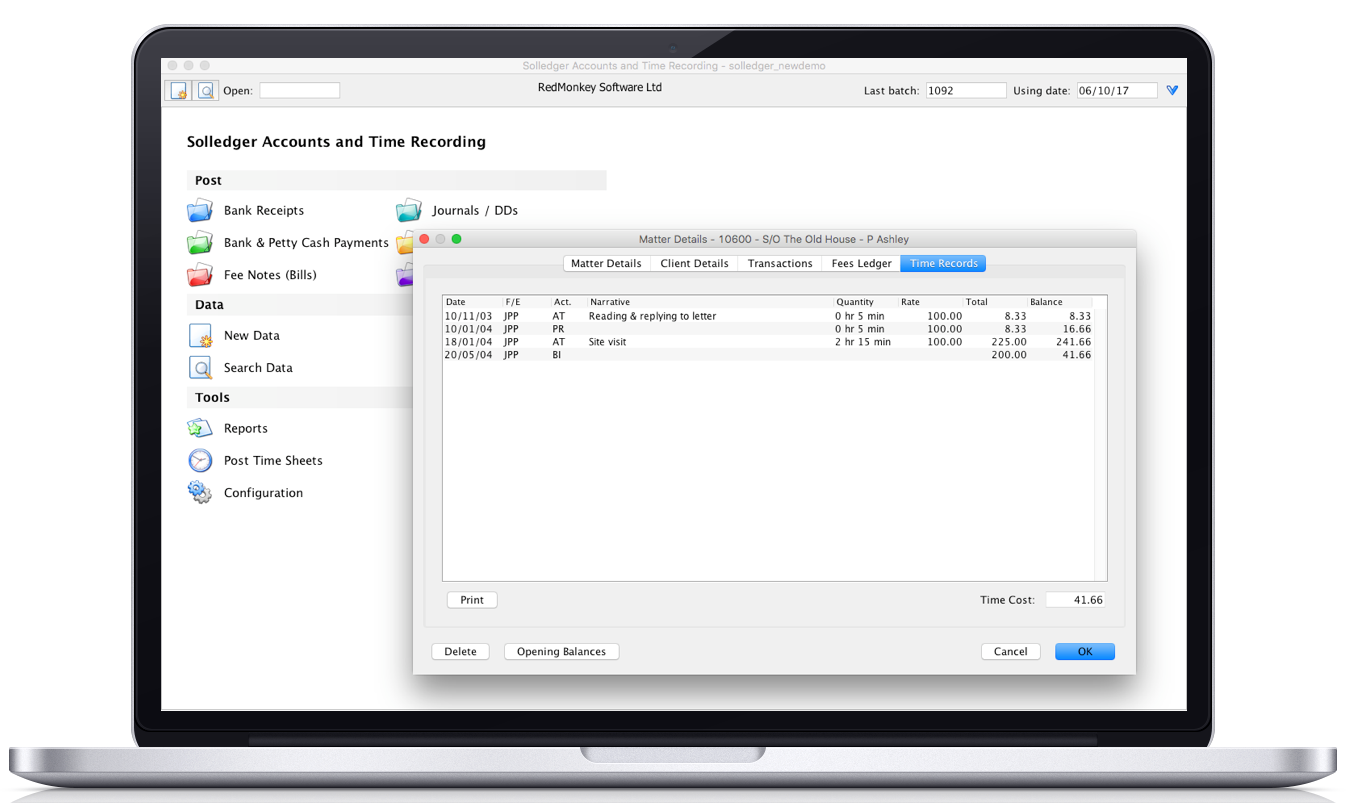Click the Search toolbar magnifier icon
This screenshot has height=810, width=1346.
point(206,91)
